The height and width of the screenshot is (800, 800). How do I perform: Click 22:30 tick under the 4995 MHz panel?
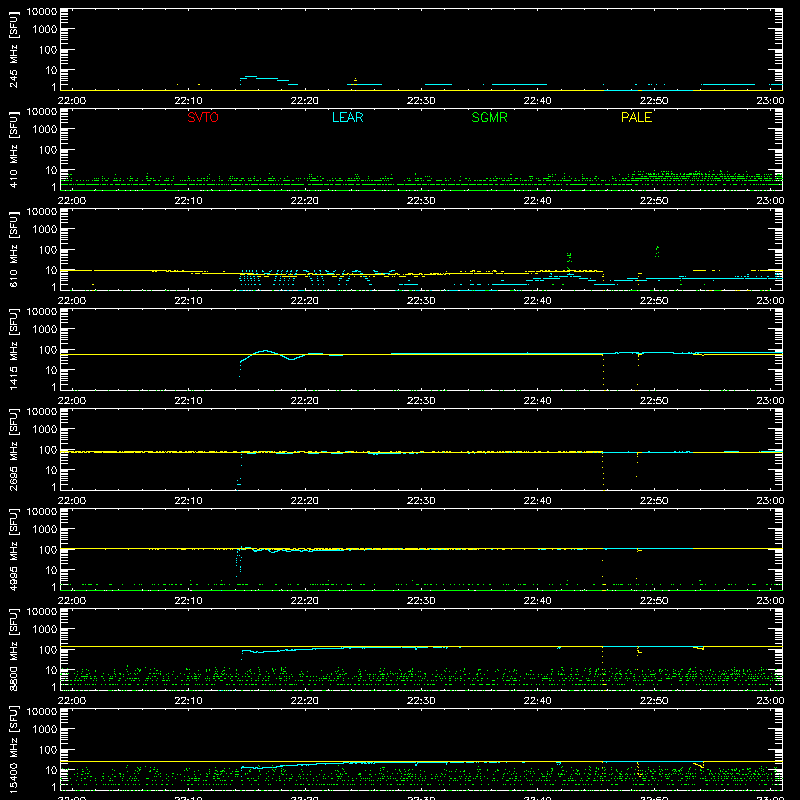[421, 601]
